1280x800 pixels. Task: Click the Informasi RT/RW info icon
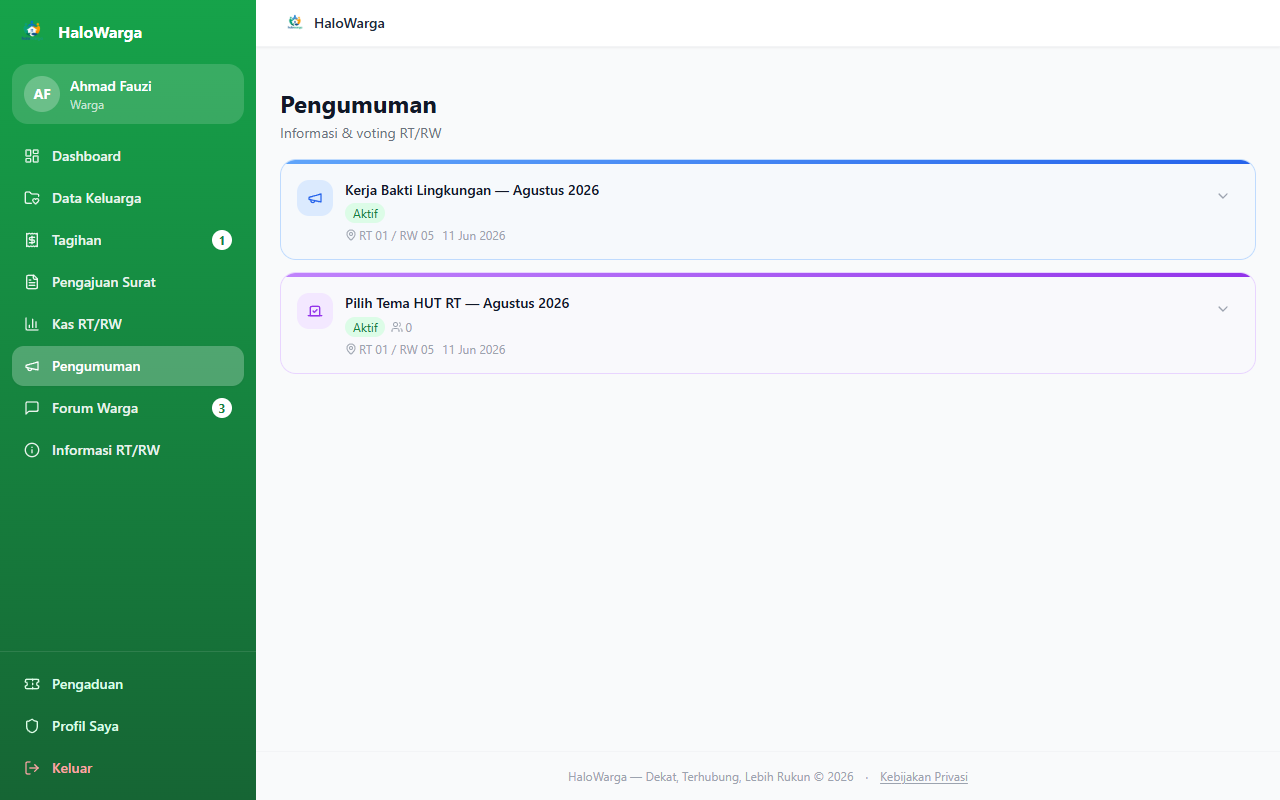point(32,450)
